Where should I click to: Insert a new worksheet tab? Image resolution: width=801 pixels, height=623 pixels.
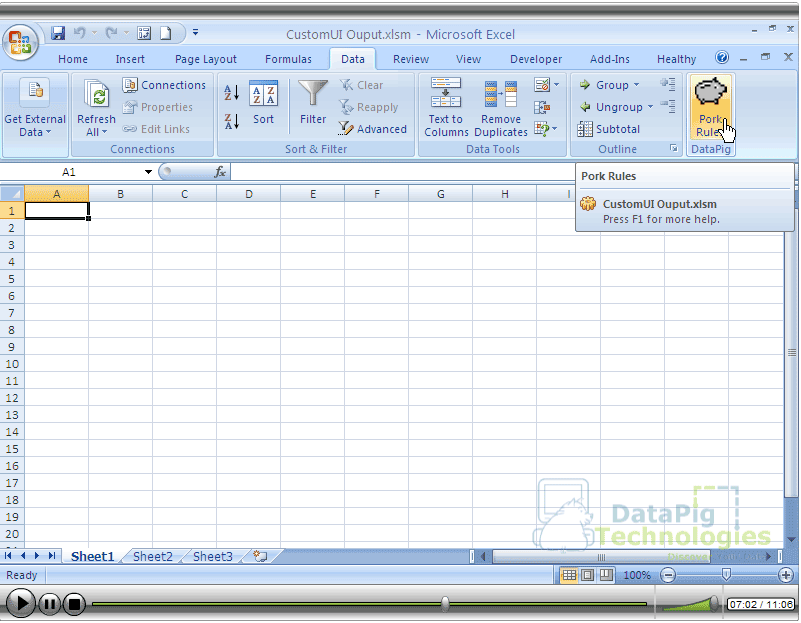pyautogui.click(x=261, y=556)
